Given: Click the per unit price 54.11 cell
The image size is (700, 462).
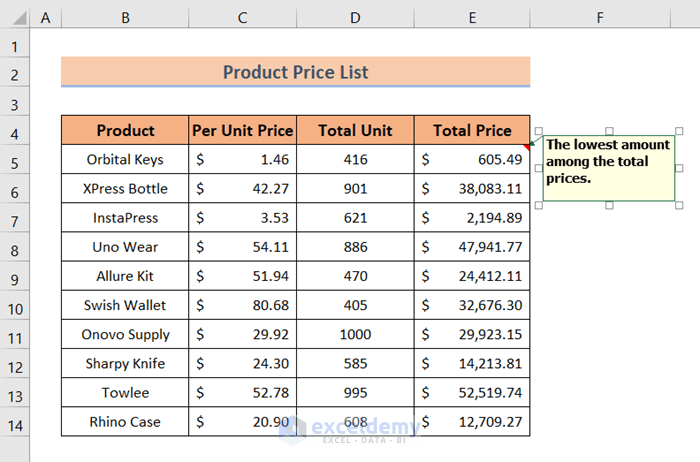Looking at the screenshot, I should tap(243, 247).
